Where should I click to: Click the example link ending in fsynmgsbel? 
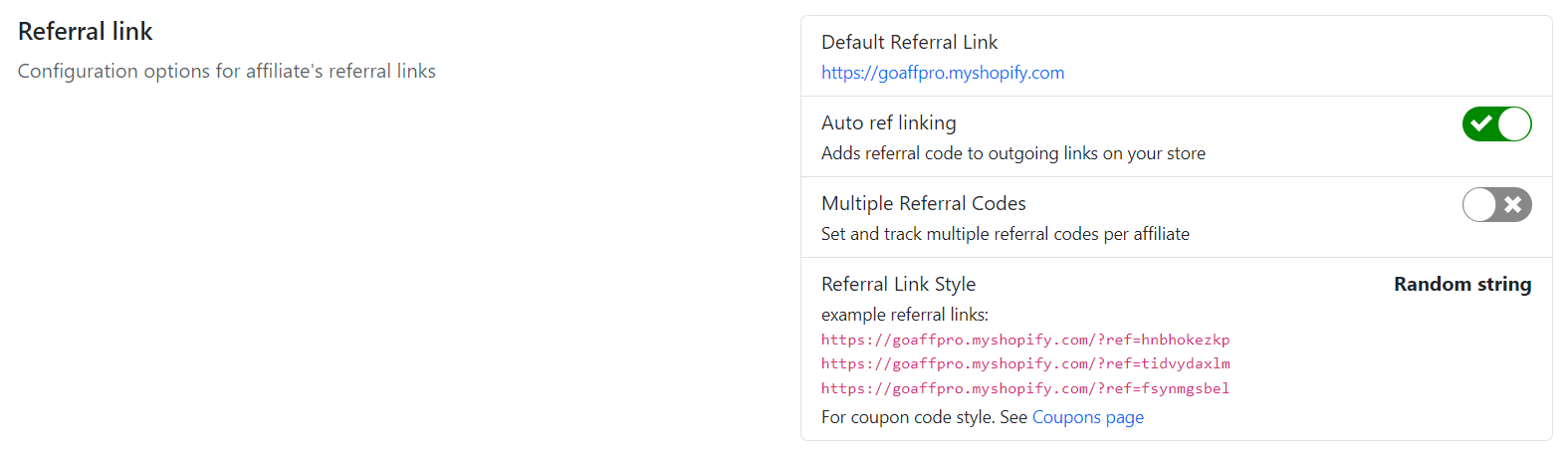(1025, 388)
